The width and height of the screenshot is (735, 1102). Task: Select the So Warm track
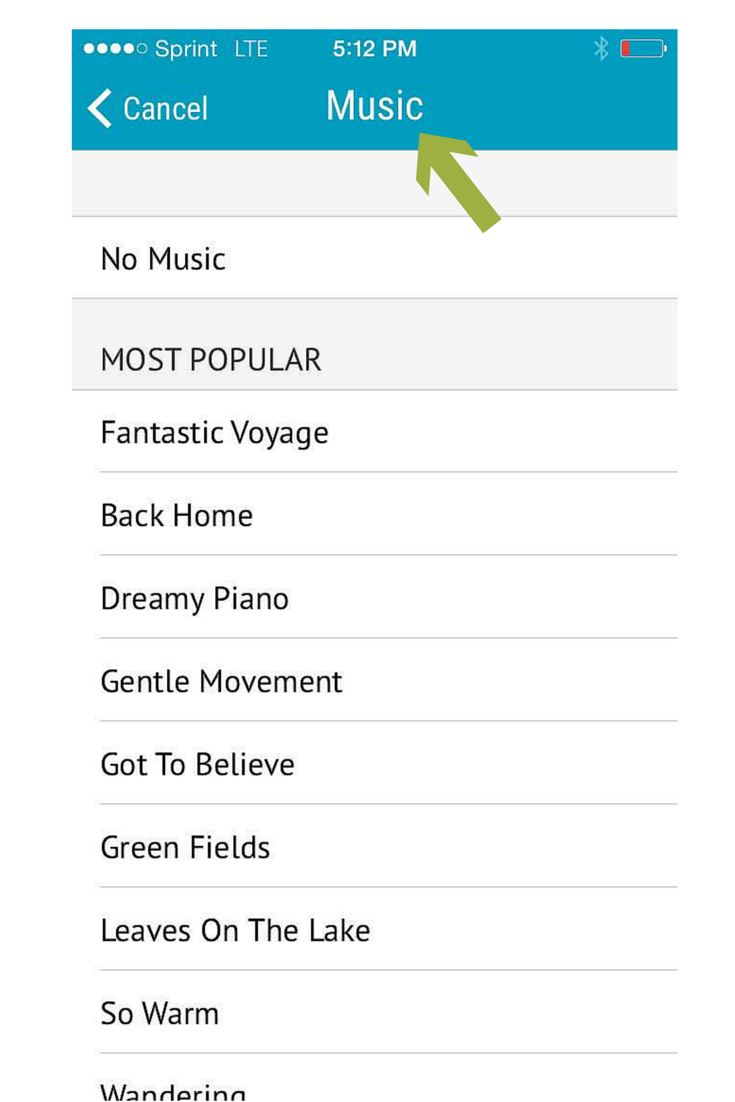(375, 1012)
